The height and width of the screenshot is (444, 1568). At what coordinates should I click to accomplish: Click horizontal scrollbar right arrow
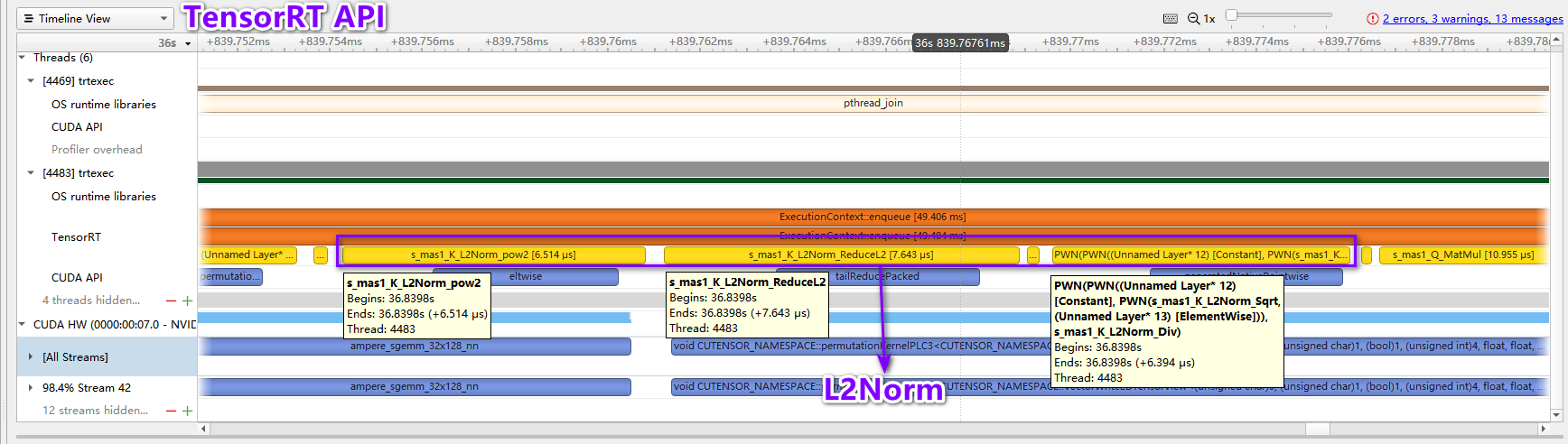point(1544,429)
